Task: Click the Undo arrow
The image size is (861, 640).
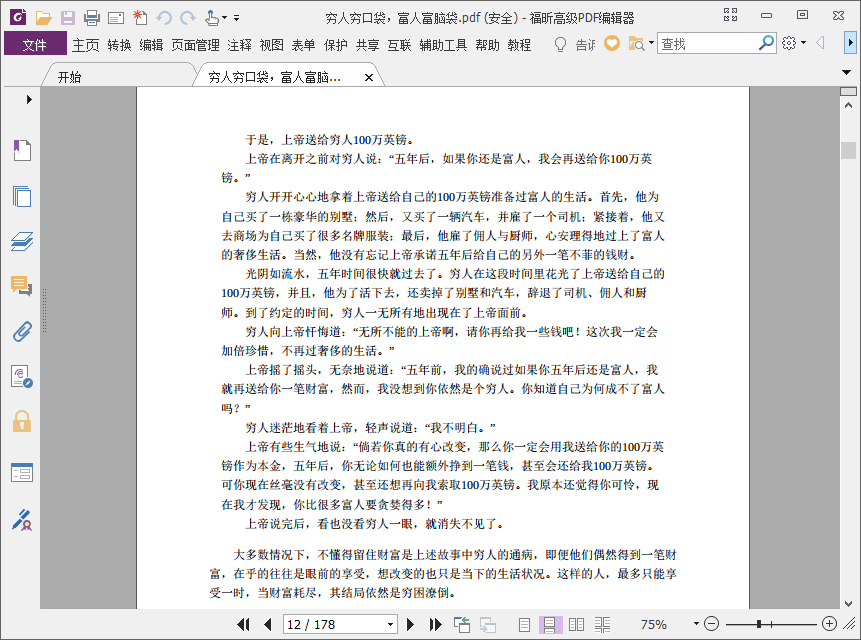Action: [x=164, y=18]
